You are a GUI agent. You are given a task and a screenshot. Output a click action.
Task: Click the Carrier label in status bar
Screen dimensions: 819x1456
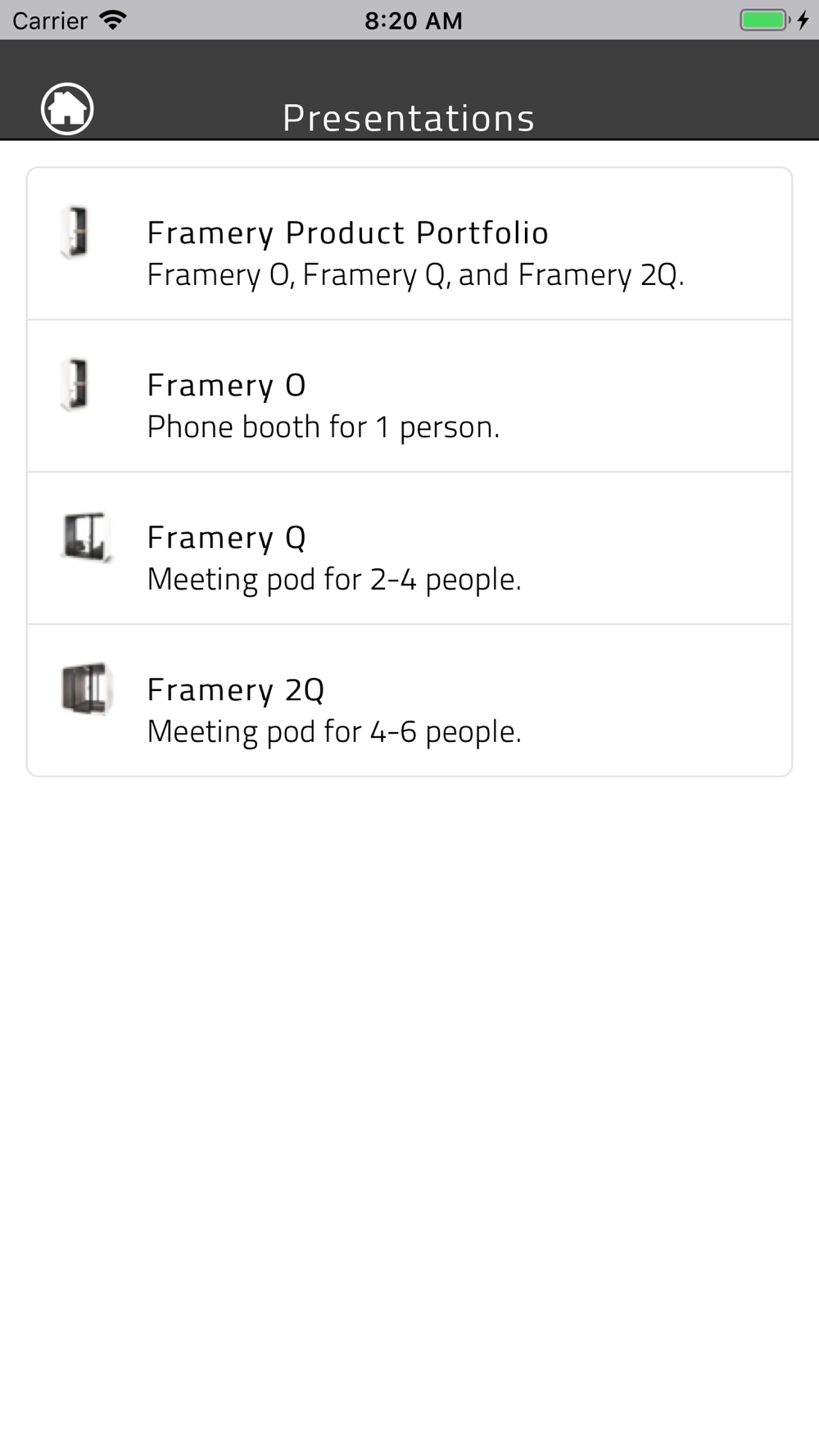point(50,20)
